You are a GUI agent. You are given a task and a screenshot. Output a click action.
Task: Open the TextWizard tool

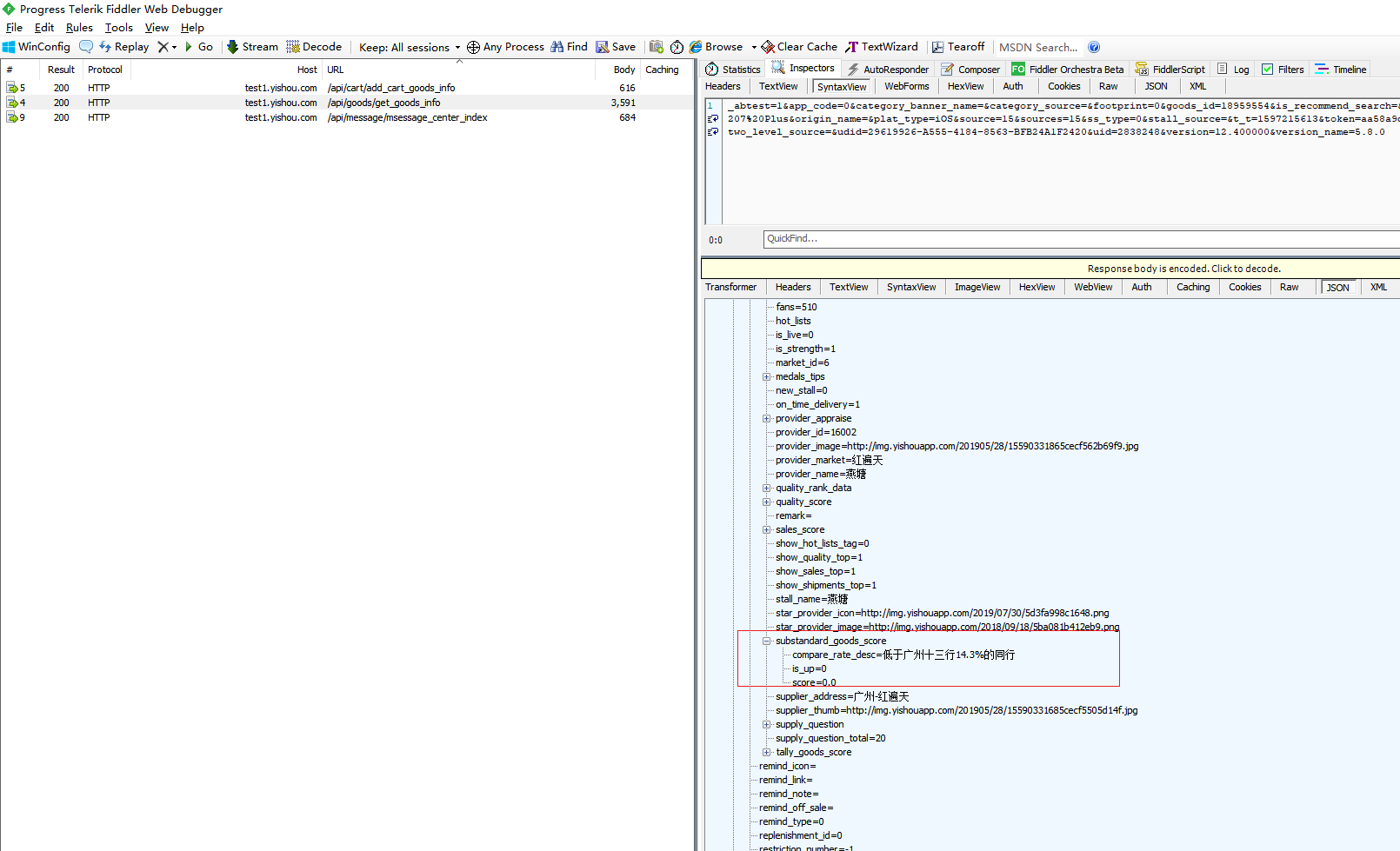tap(882, 47)
